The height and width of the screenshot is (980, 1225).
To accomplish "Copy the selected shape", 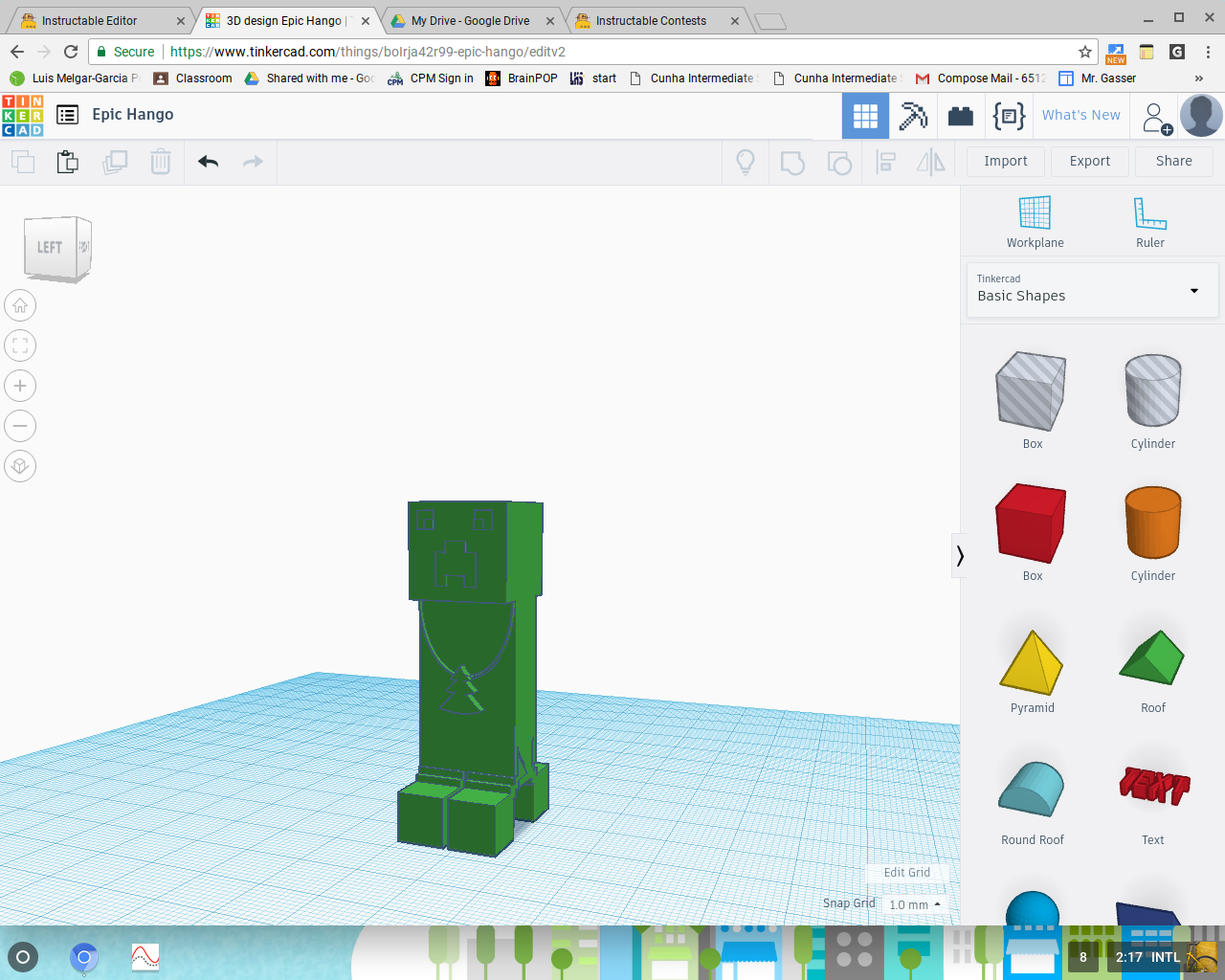I will click(x=23, y=162).
